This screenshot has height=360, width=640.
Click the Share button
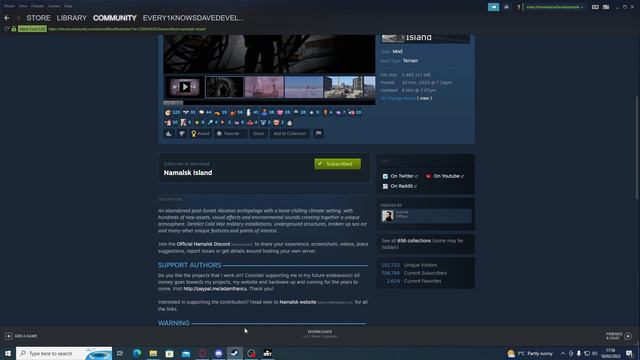[258, 133]
